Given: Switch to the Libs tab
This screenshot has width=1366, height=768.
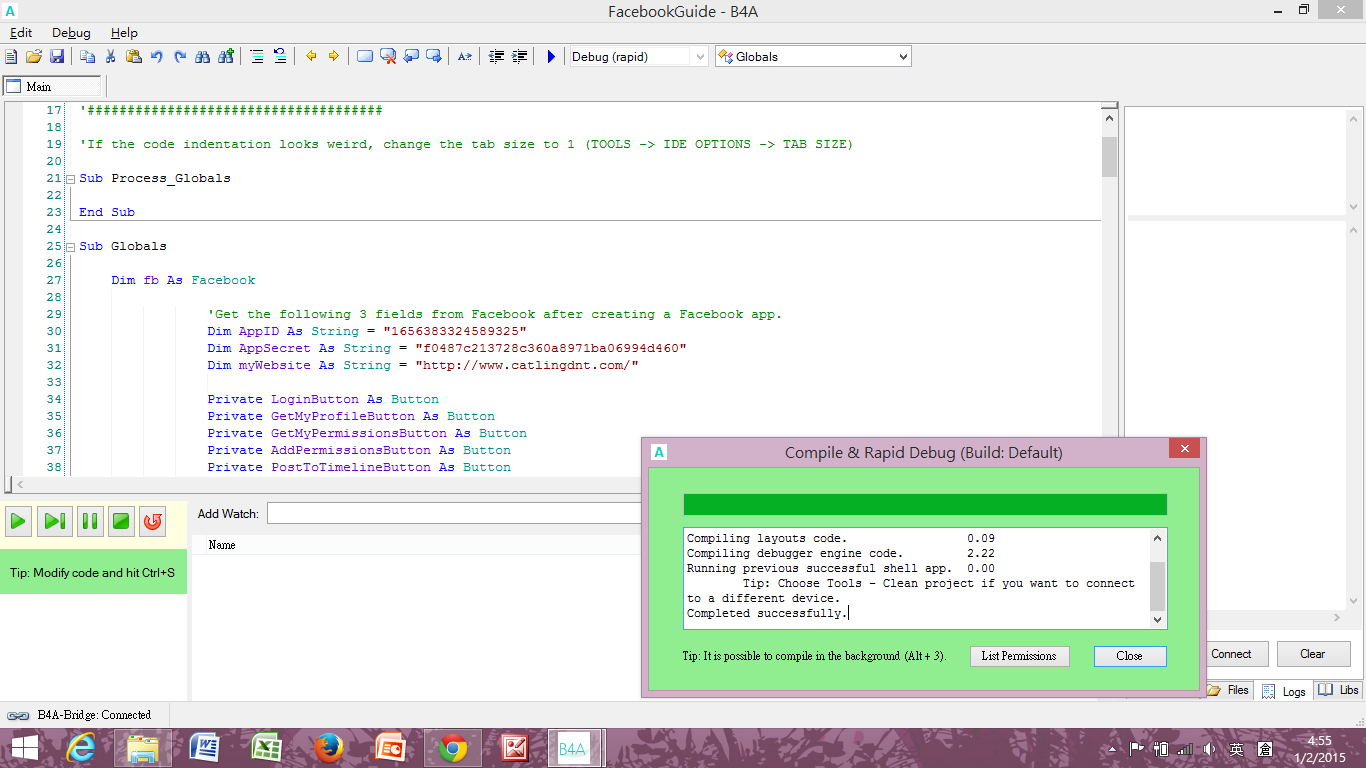Looking at the screenshot, I should [x=1338, y=690].
